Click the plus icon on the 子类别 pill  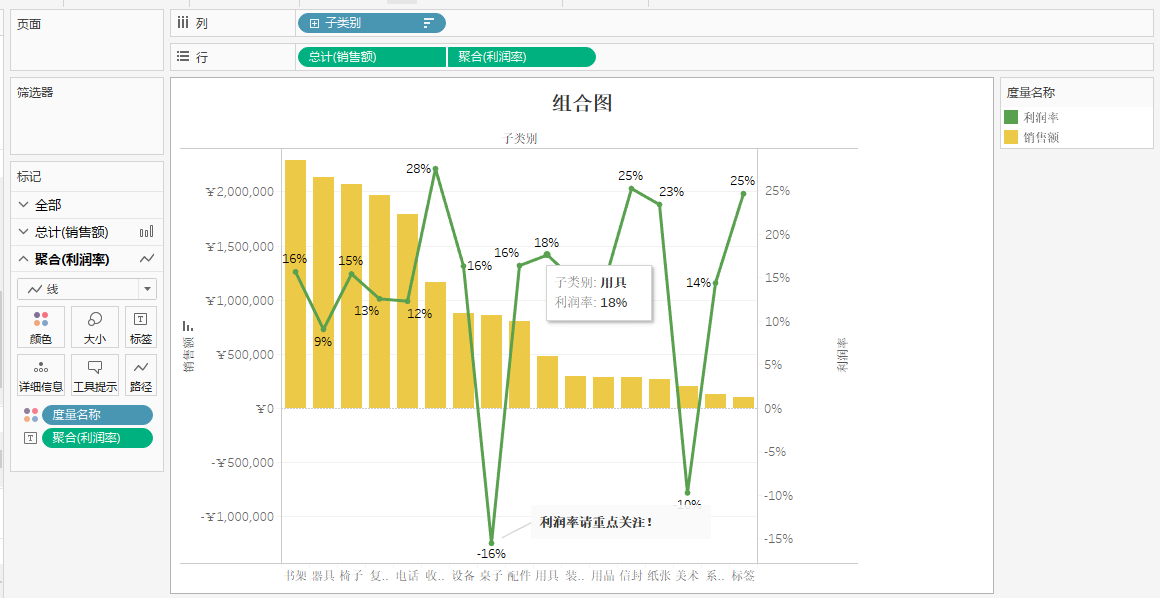314,23
